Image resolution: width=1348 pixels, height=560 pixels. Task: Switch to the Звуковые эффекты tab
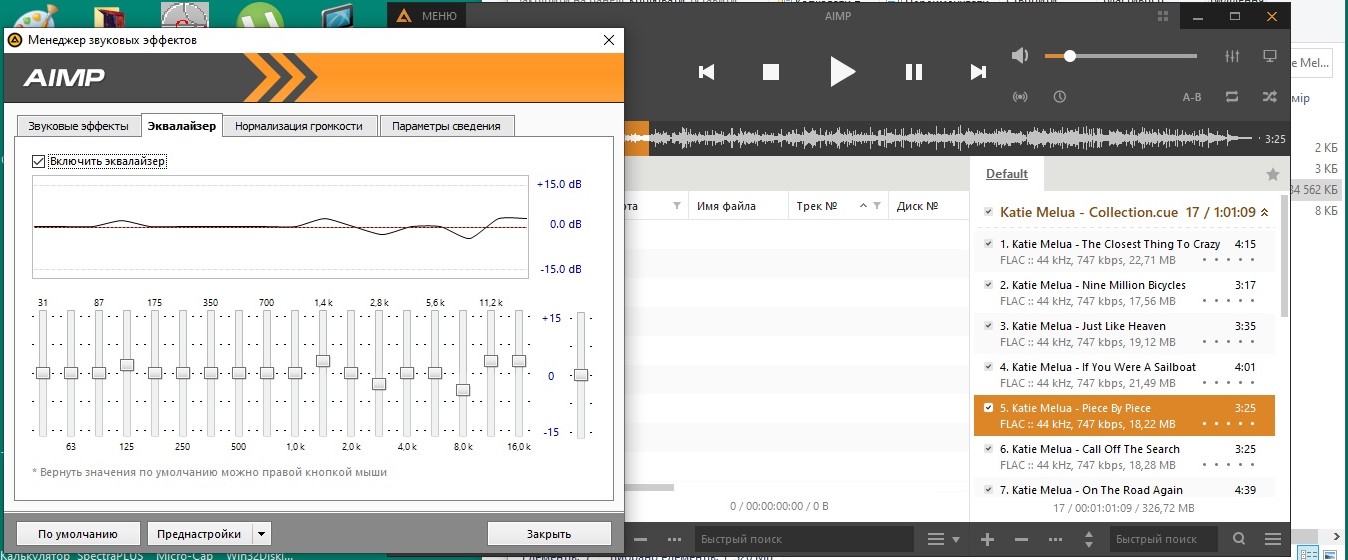coord(78,126)
